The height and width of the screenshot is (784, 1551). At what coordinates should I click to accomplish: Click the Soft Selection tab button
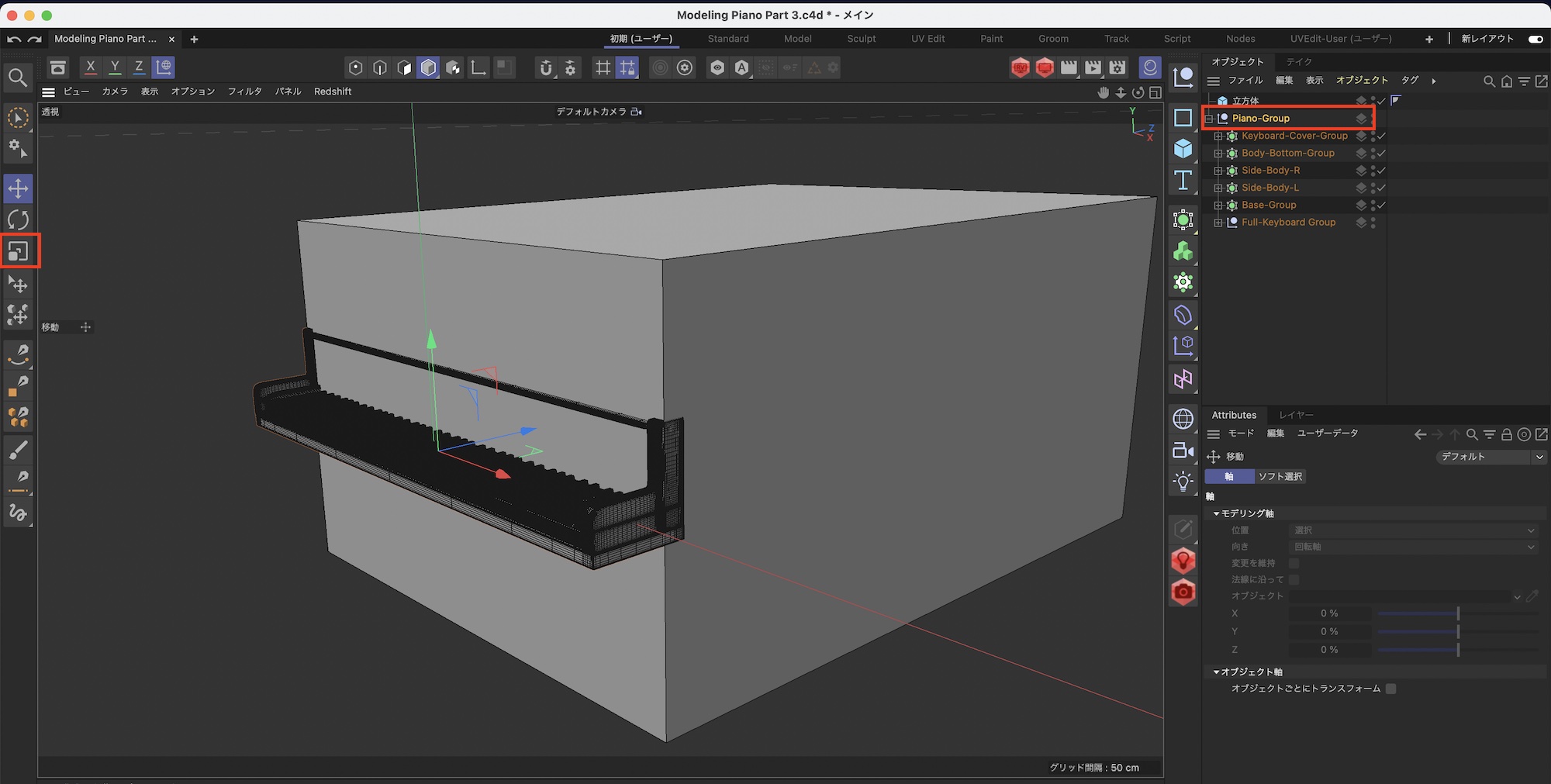[1280, 477]
